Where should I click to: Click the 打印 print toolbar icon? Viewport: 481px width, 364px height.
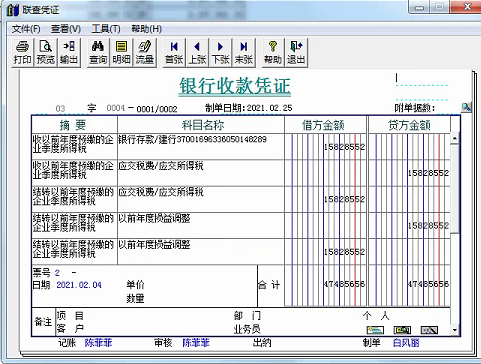click(x=22, y=52)
